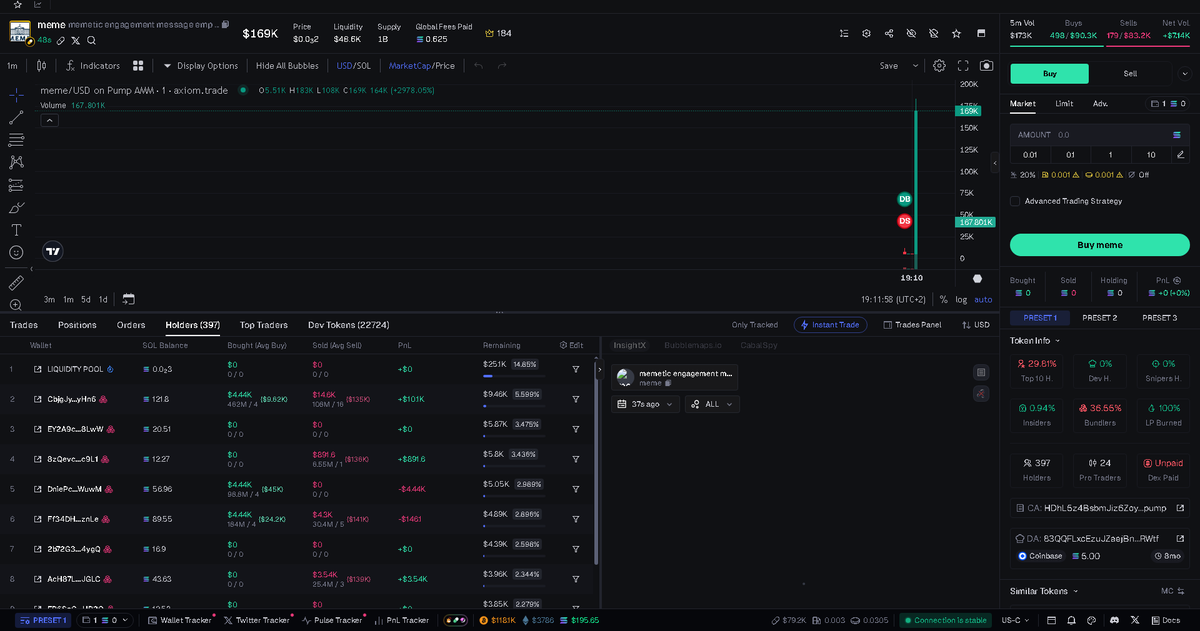Open the emoji sticker tool
Viewport: 1200px width, 631px height.
coord(16,253)
